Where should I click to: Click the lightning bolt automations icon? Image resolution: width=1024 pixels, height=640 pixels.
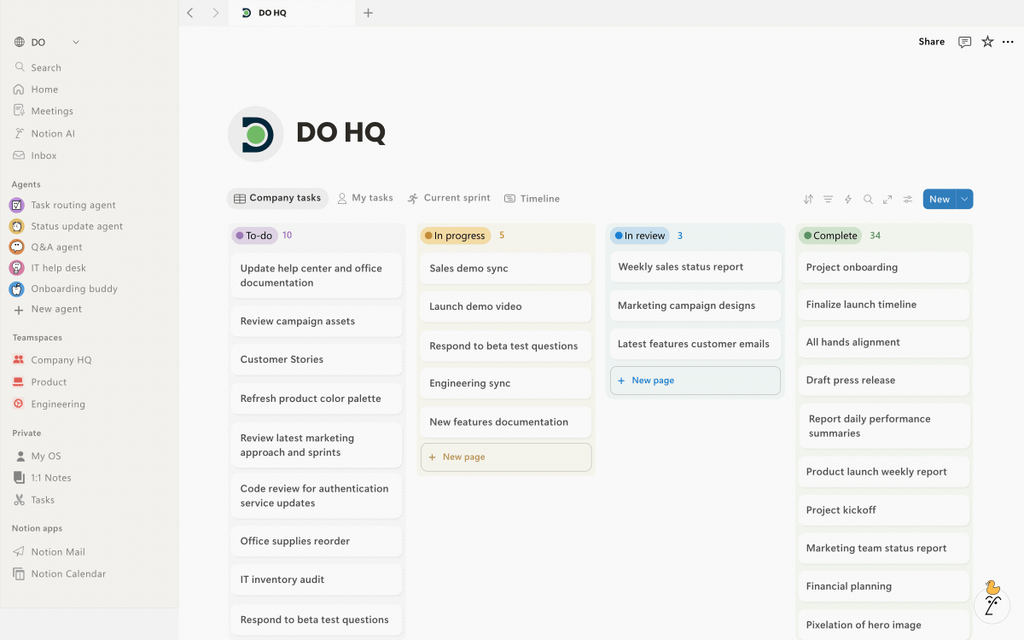click(x=848, y=199)
